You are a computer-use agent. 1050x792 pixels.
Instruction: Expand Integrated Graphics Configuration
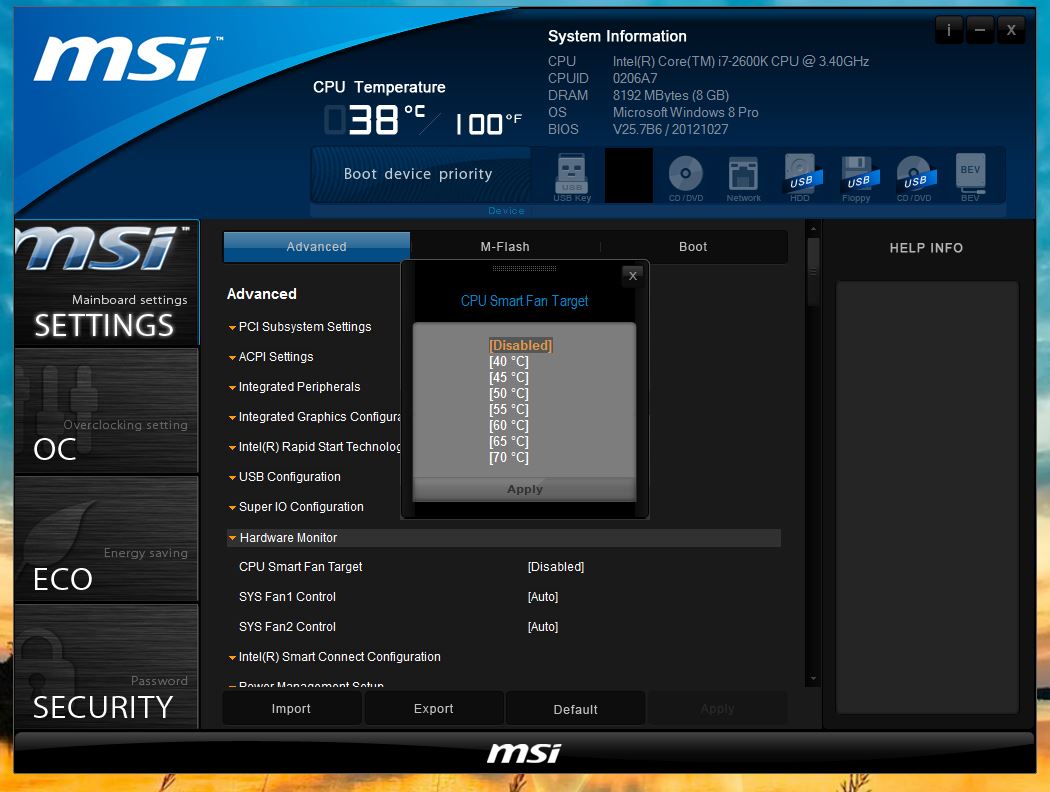pos(315,417)
